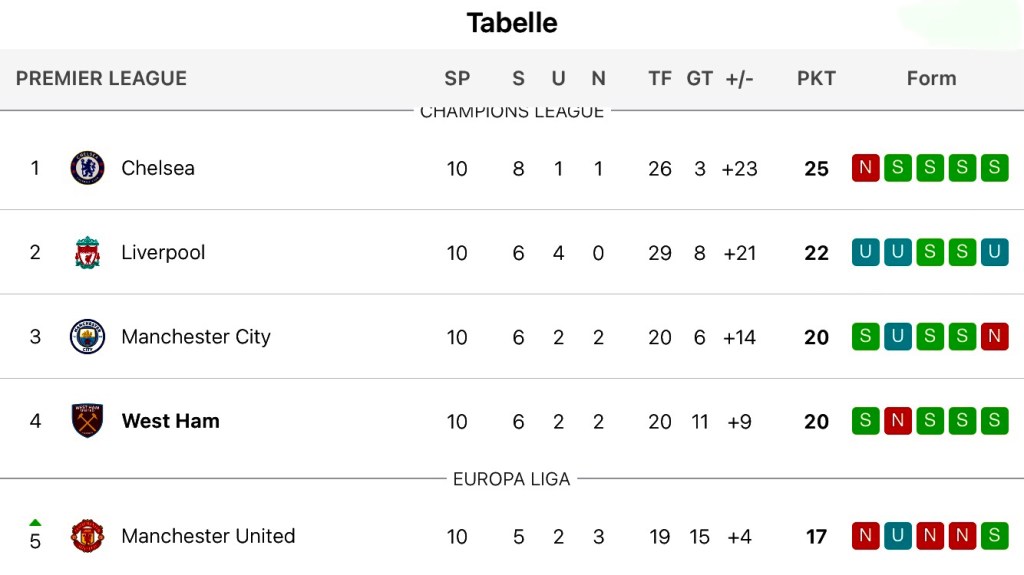
Task: Open the Manchester United team link
Action: coord(208,536)
